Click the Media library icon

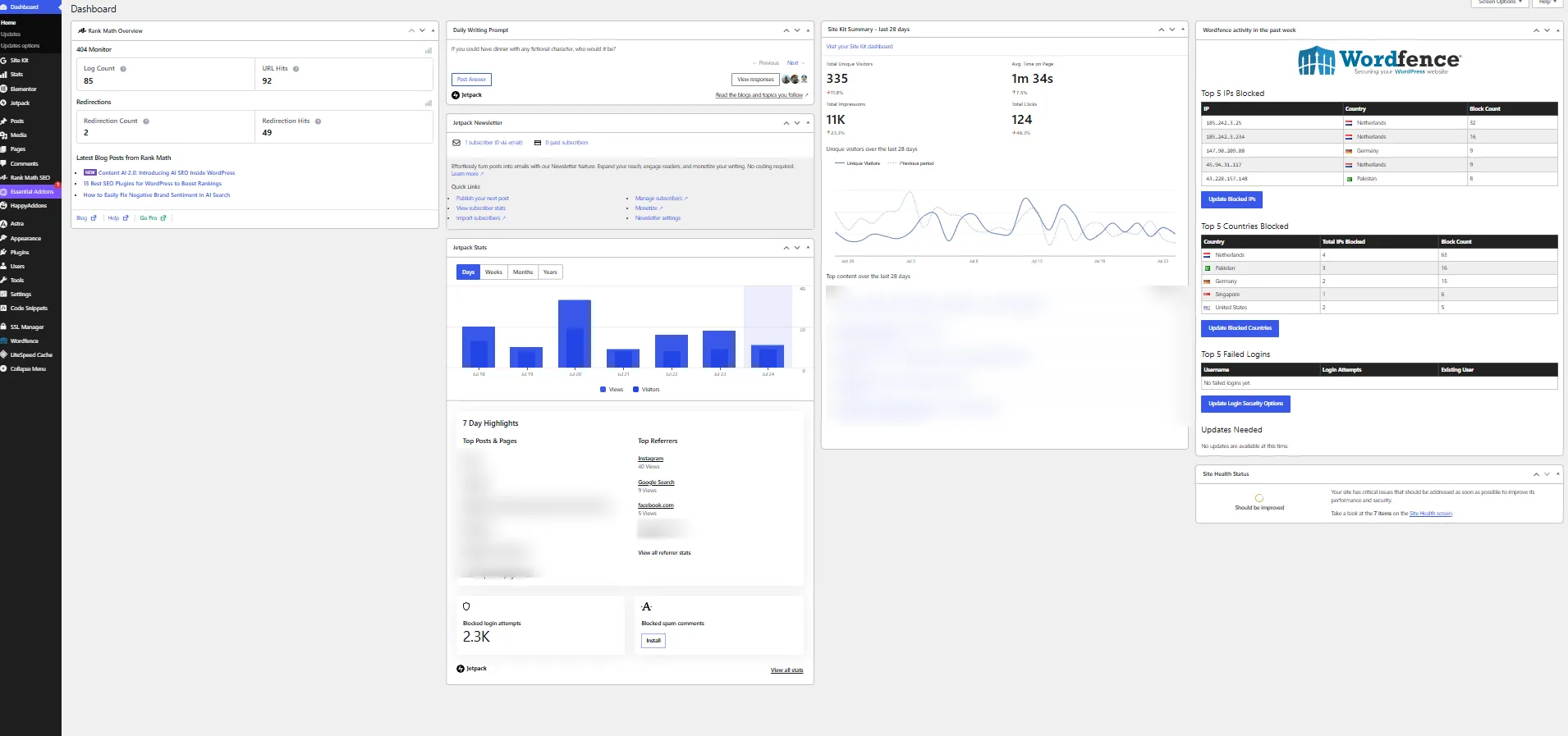[4, 135]
